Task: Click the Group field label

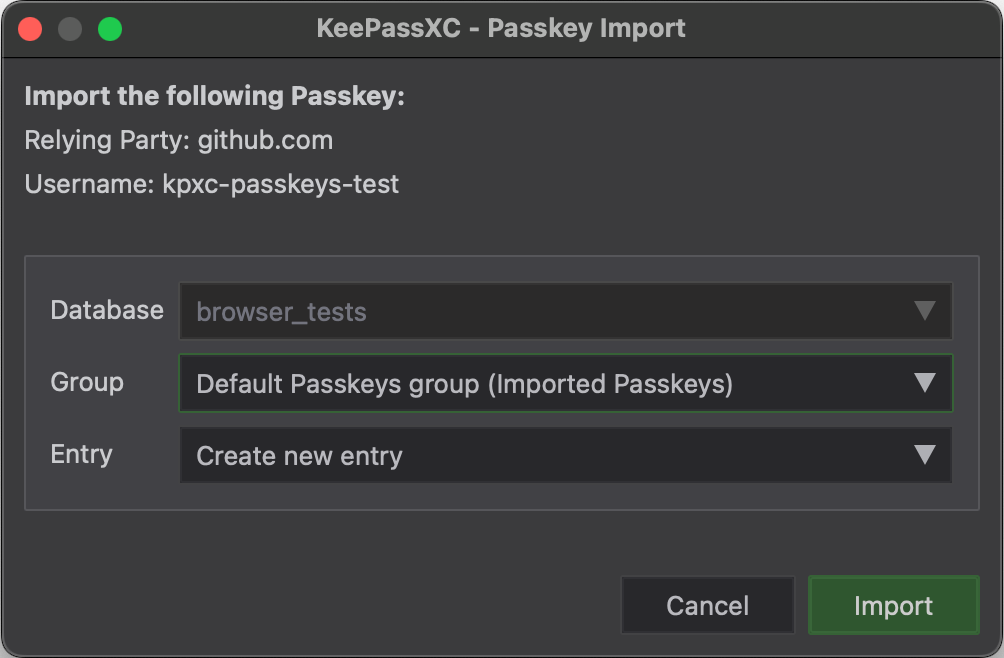Action: pyautogui.click(x=87, y=382)
